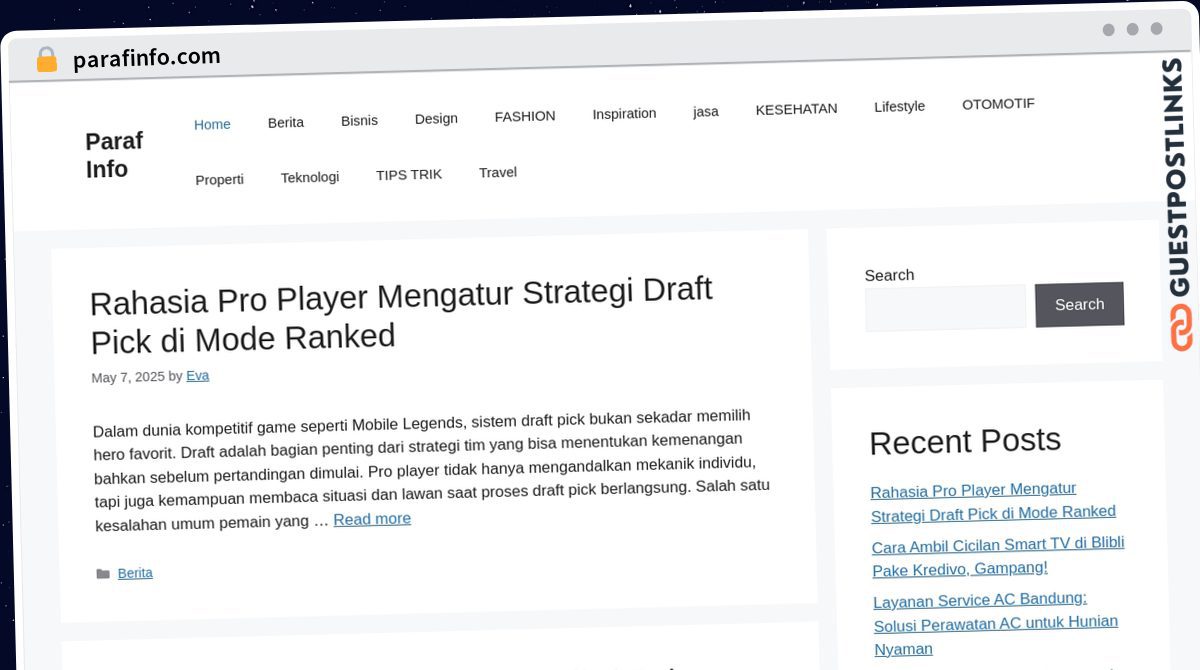Click the rightmost gray window dot
The height and width of the screenshot is (670, 1200).
[1157, 30]
